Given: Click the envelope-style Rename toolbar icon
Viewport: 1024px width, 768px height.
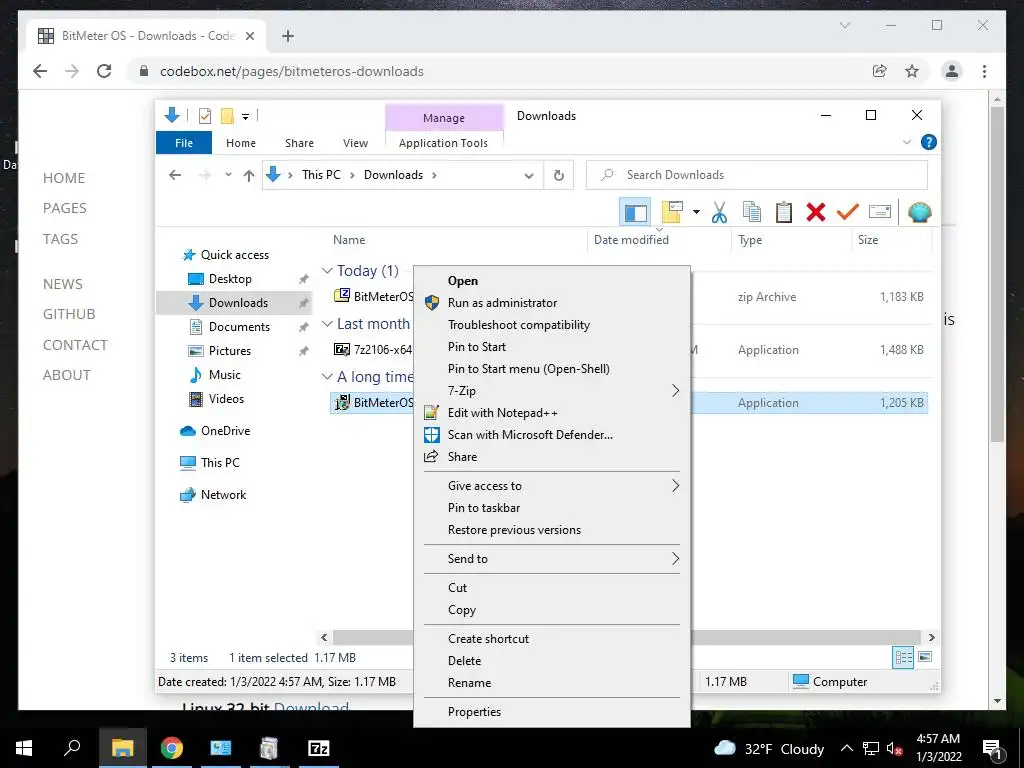Looking at the screenshot, I should coord(880,212).
